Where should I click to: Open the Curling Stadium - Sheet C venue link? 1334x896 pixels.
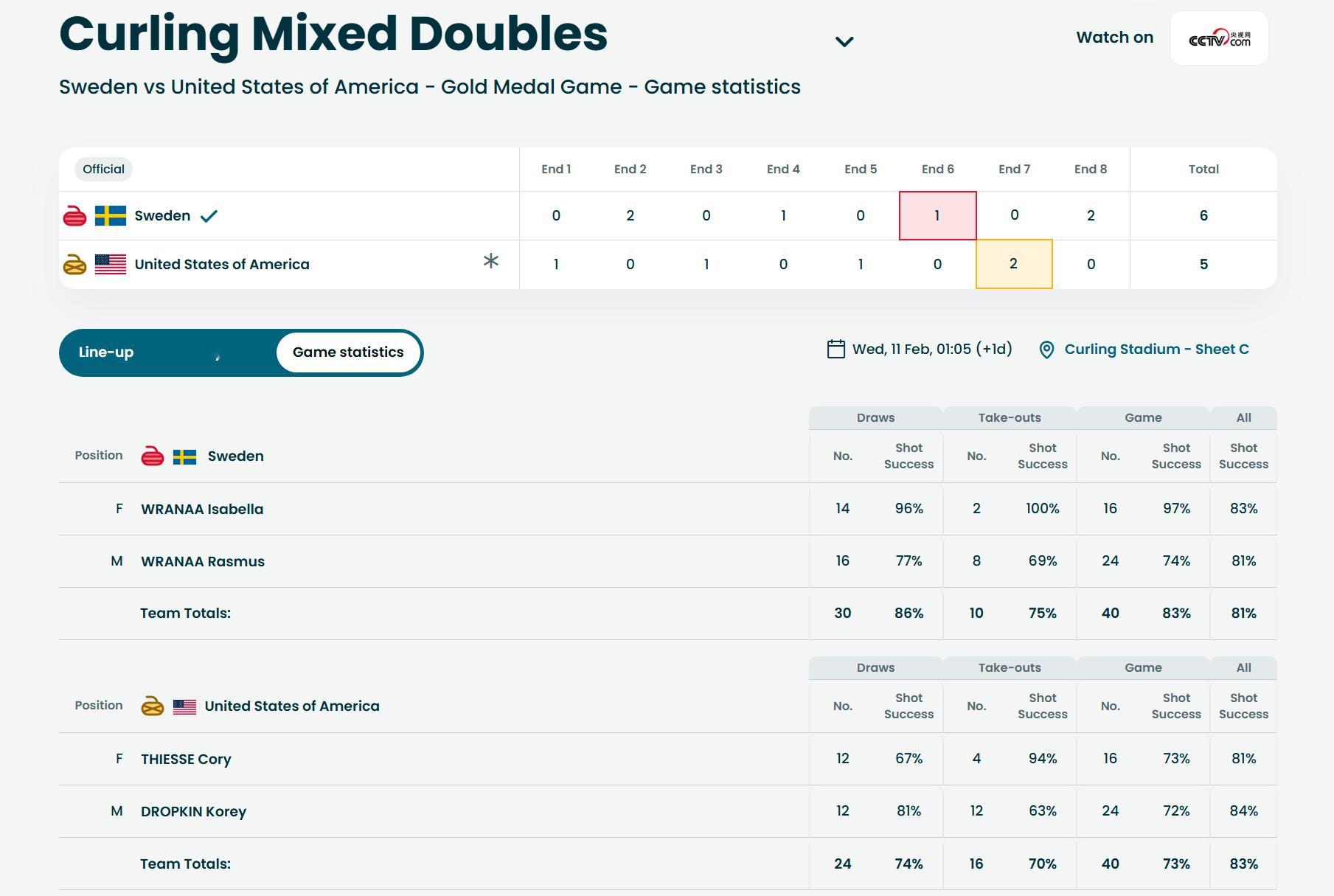[1156, 350]
